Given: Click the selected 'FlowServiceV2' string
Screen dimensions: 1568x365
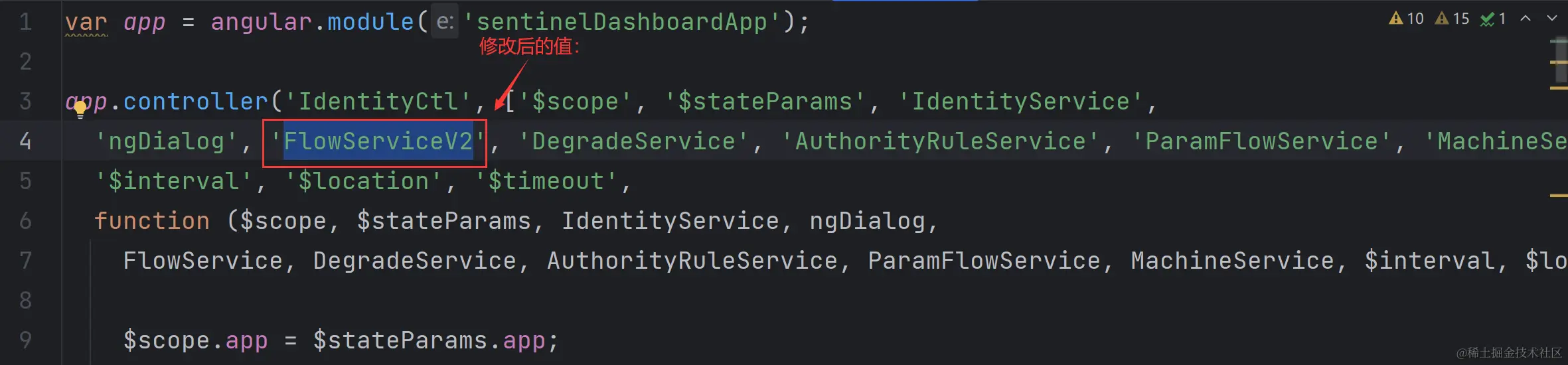Looking at the screenshot, I should [378, 141].
